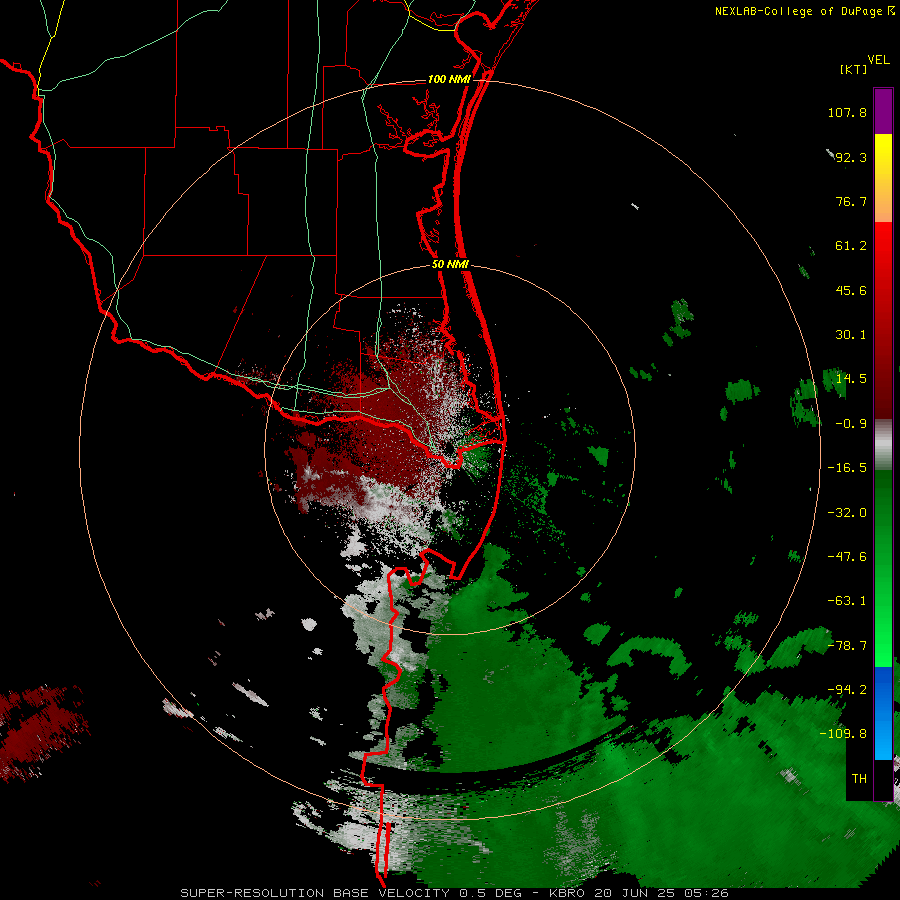Click the purple top segment of color bar

click(883, 111)
